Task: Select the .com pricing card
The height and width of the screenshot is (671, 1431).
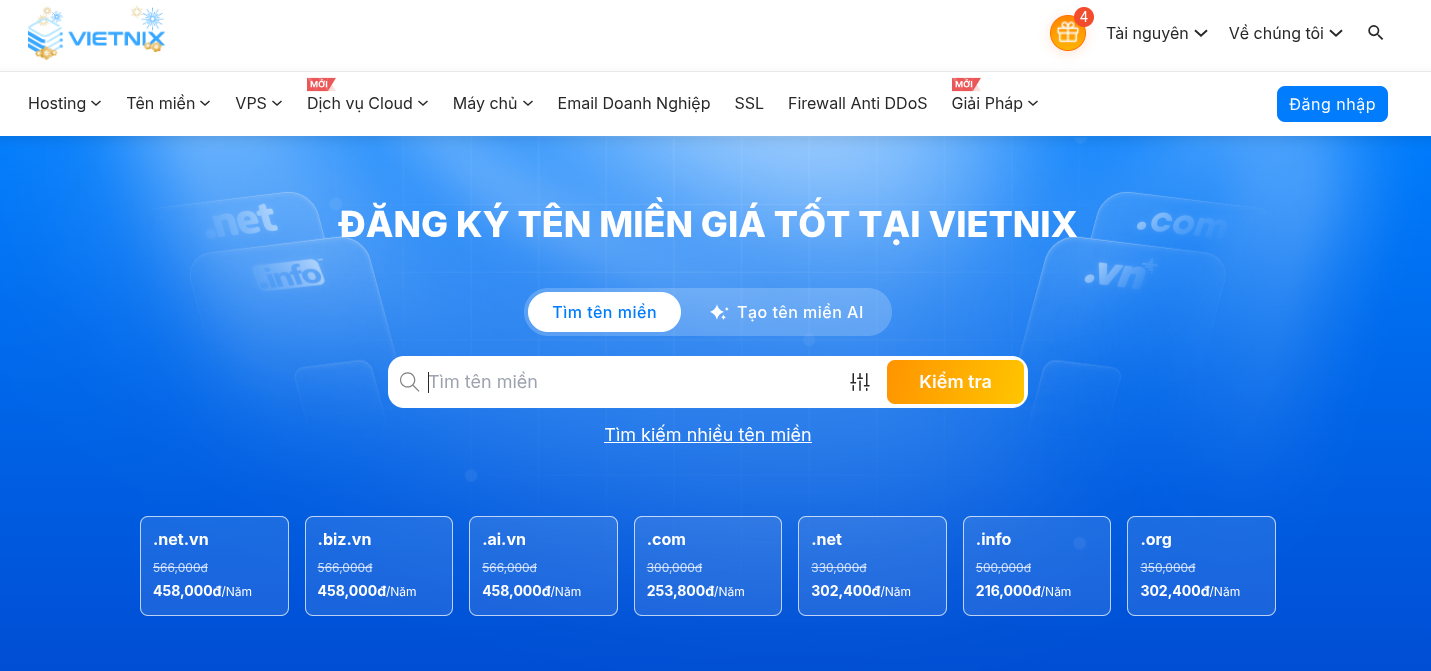Action: click(x=707, y=566)
